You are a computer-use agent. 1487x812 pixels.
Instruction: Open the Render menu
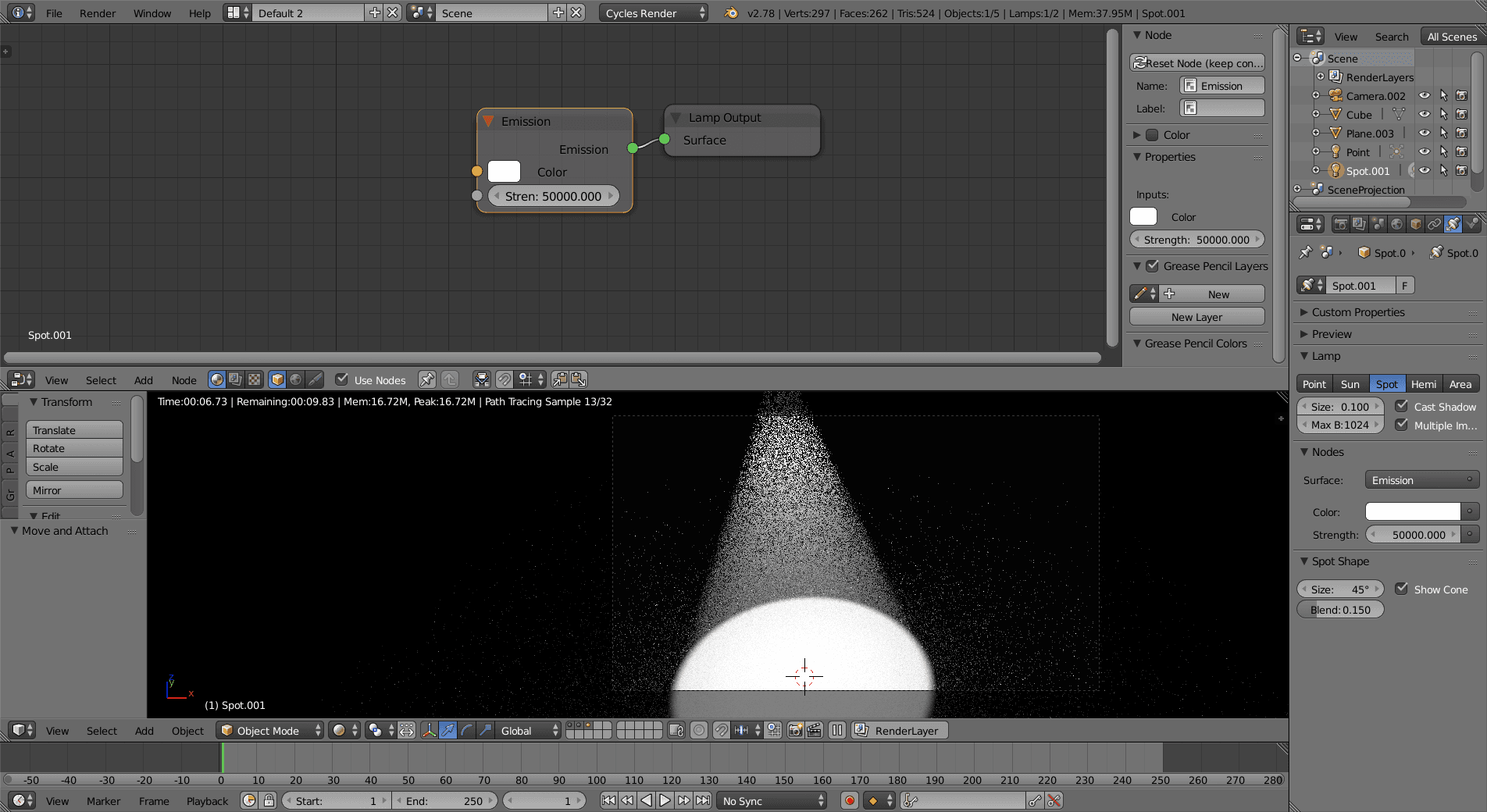point(97,13)
